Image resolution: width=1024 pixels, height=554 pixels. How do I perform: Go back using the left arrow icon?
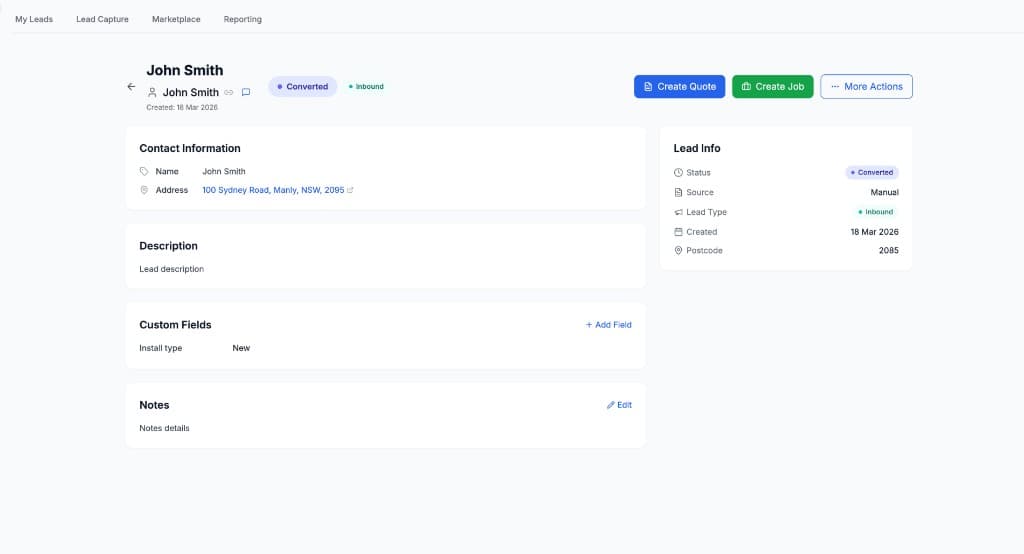131,86
